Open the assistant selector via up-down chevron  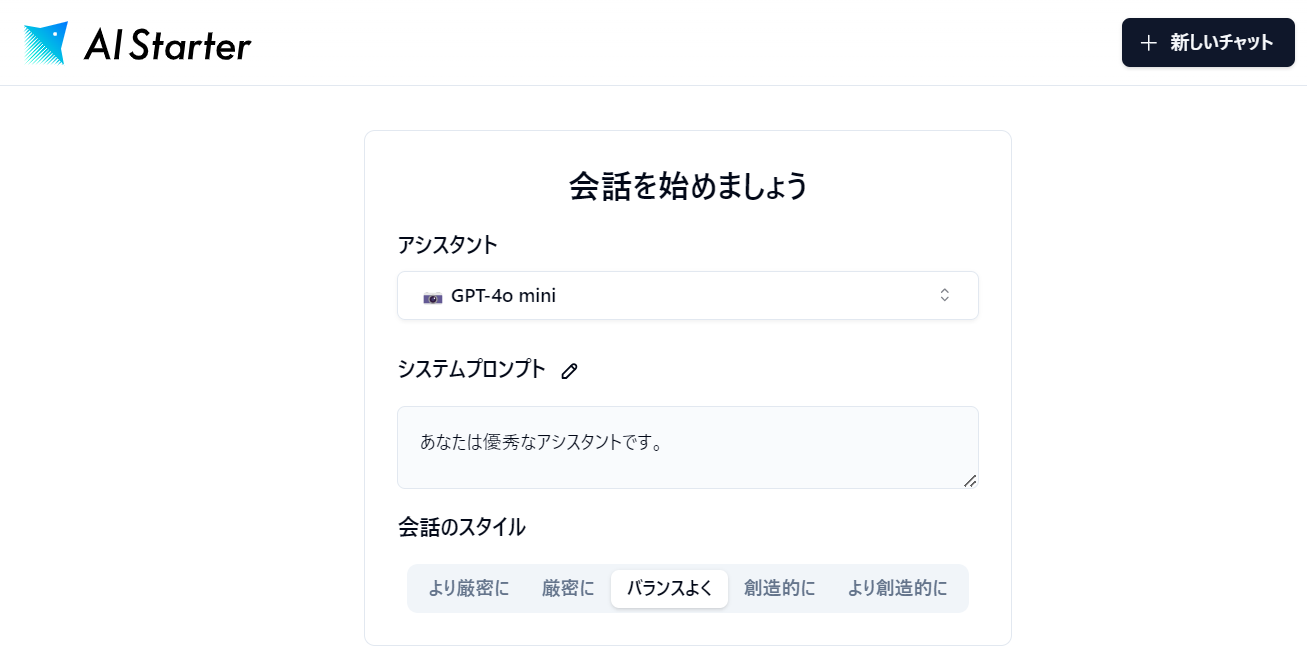(x=944, y=296)
